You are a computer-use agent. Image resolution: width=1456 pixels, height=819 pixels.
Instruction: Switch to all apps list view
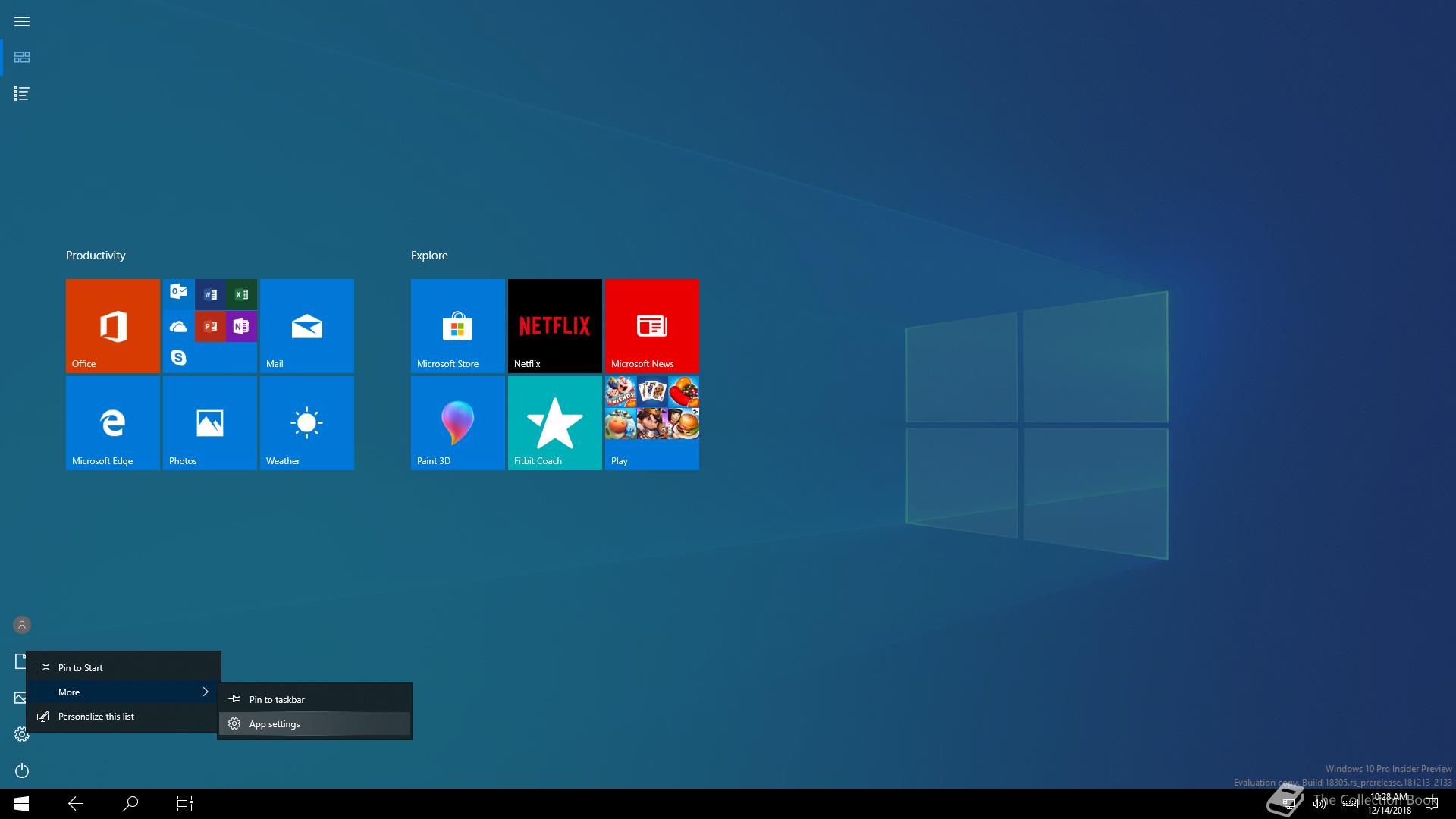22,94
